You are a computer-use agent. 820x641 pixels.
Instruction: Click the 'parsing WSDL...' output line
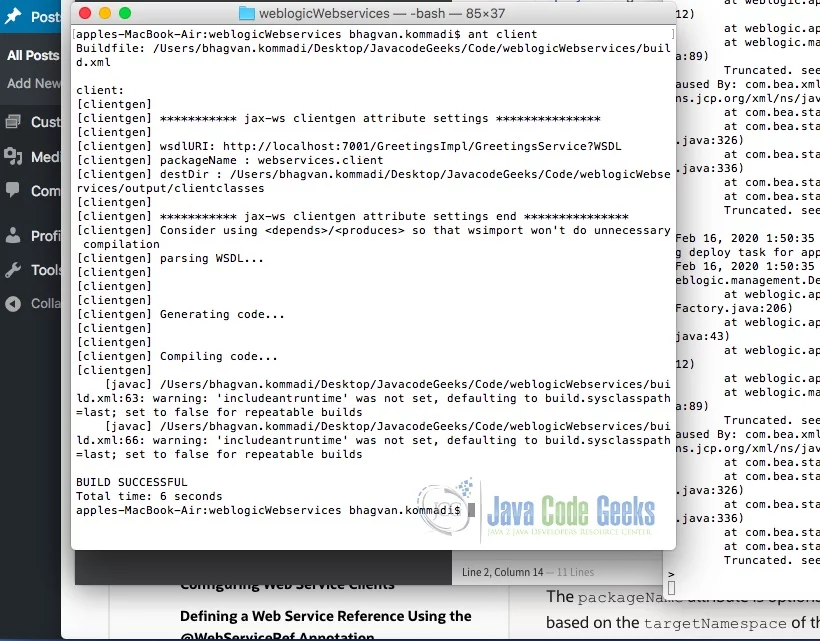(x=212, y=258)
